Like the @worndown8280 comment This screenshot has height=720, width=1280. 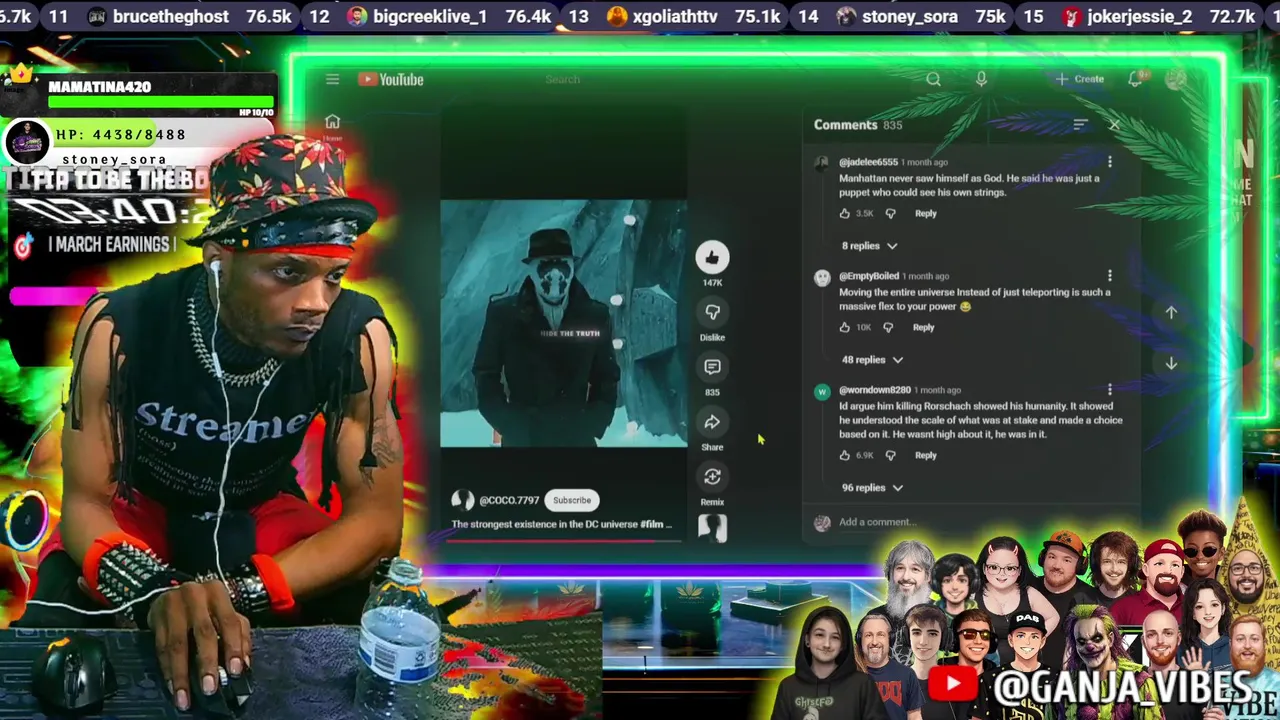[x=845, y=455]
